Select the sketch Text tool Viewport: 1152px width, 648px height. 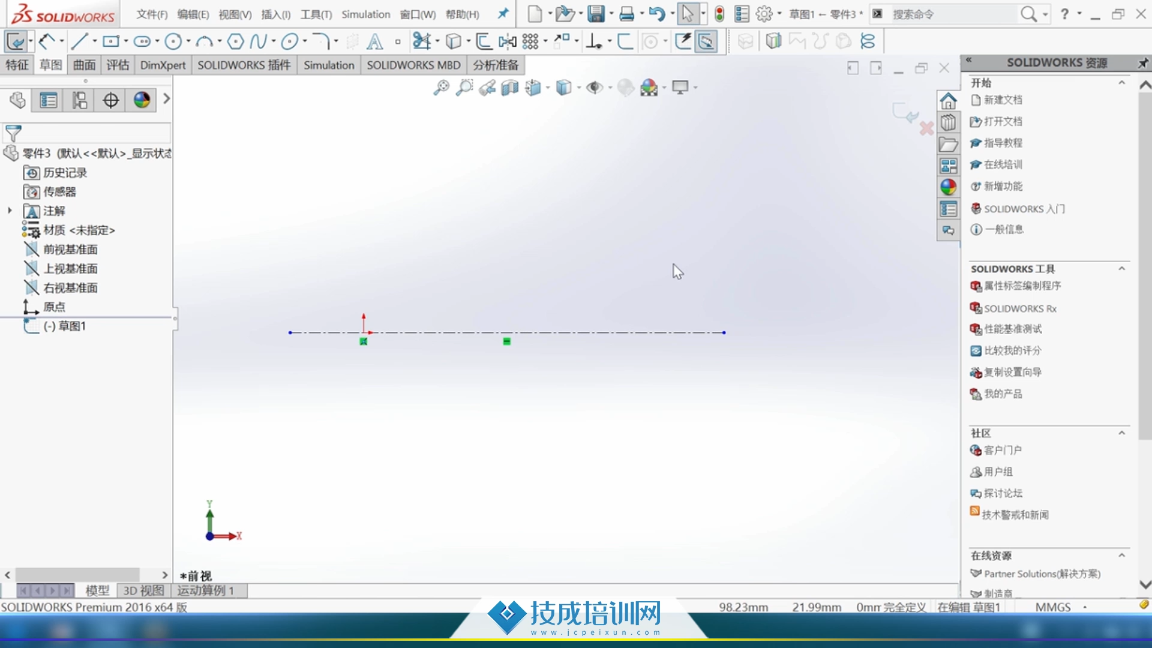pyautogui.click(x=375, y=41)
